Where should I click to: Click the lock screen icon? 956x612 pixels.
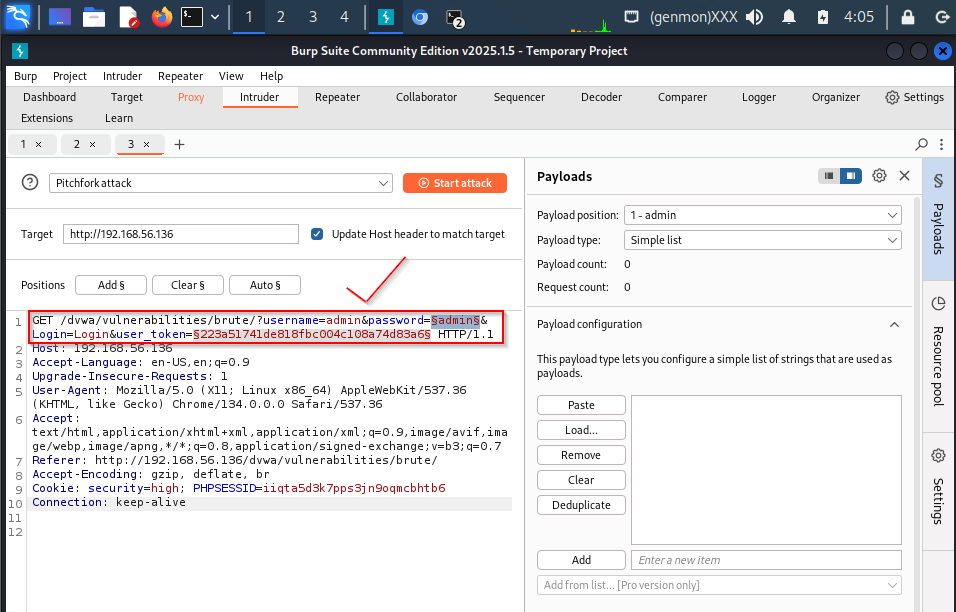(908, 16)
